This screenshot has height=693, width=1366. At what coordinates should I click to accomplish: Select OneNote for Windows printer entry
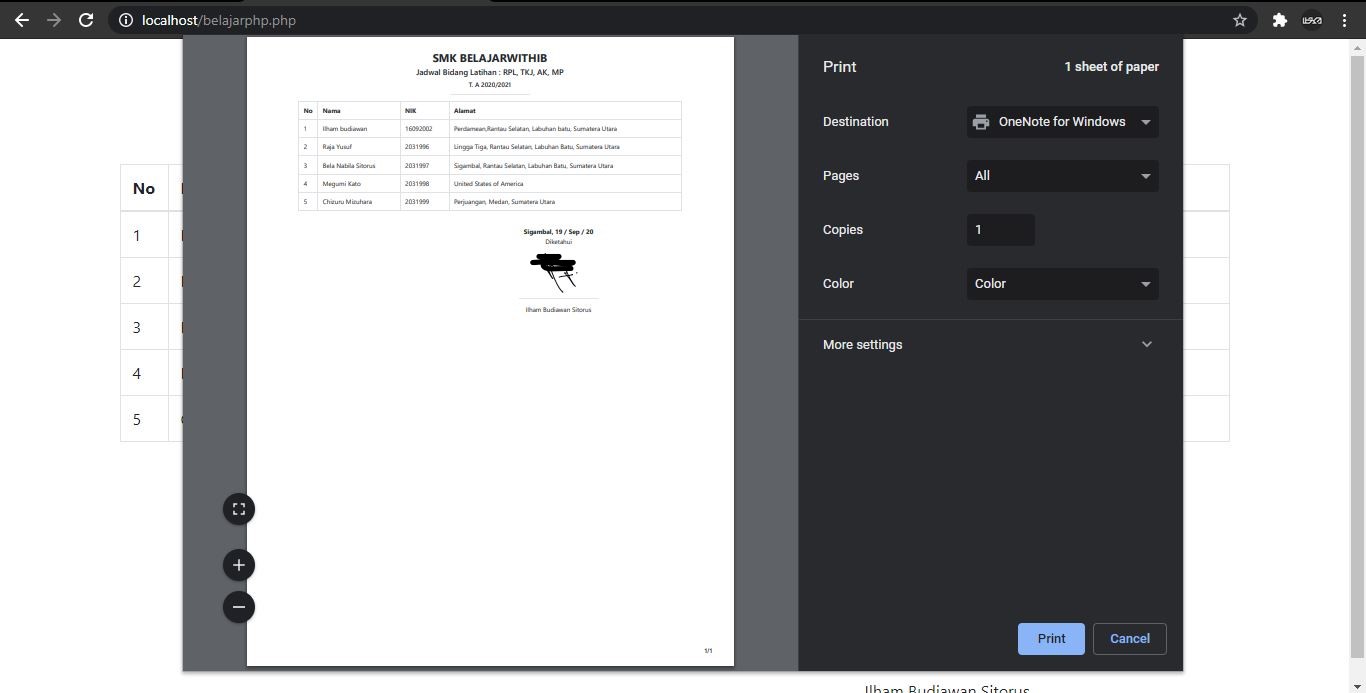[1062, 121]
